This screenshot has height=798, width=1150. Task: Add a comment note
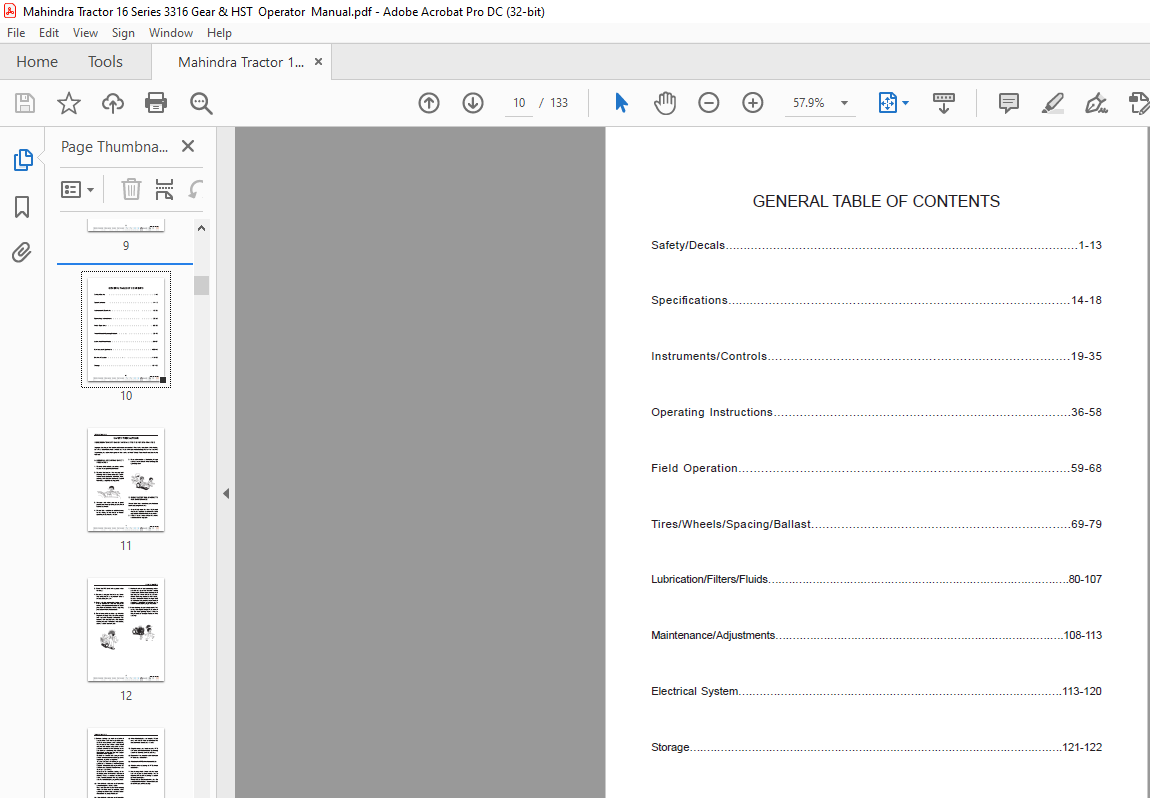click(1008, 103)
